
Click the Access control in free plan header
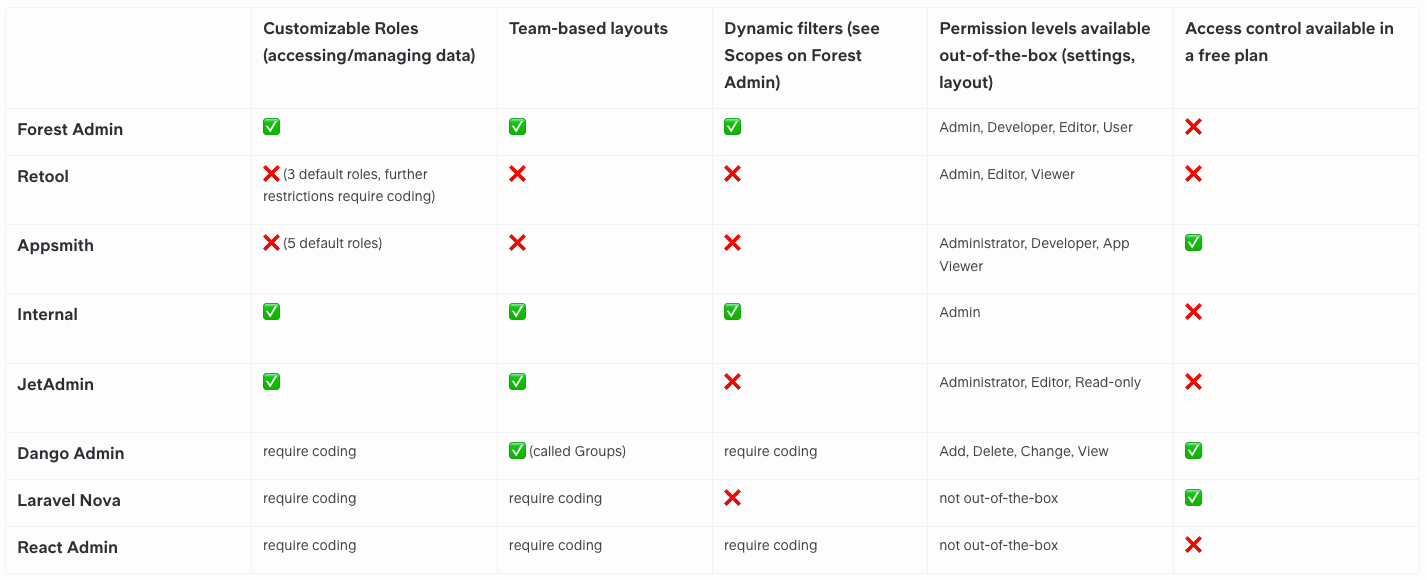[1289, 42]
